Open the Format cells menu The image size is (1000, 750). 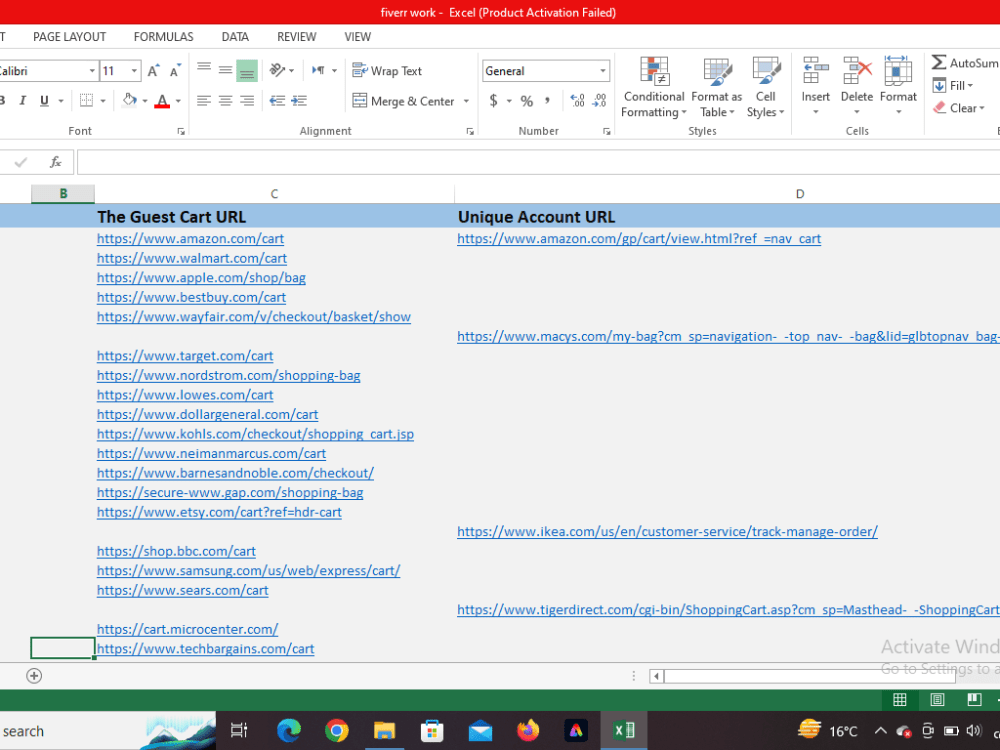point(898,85)
